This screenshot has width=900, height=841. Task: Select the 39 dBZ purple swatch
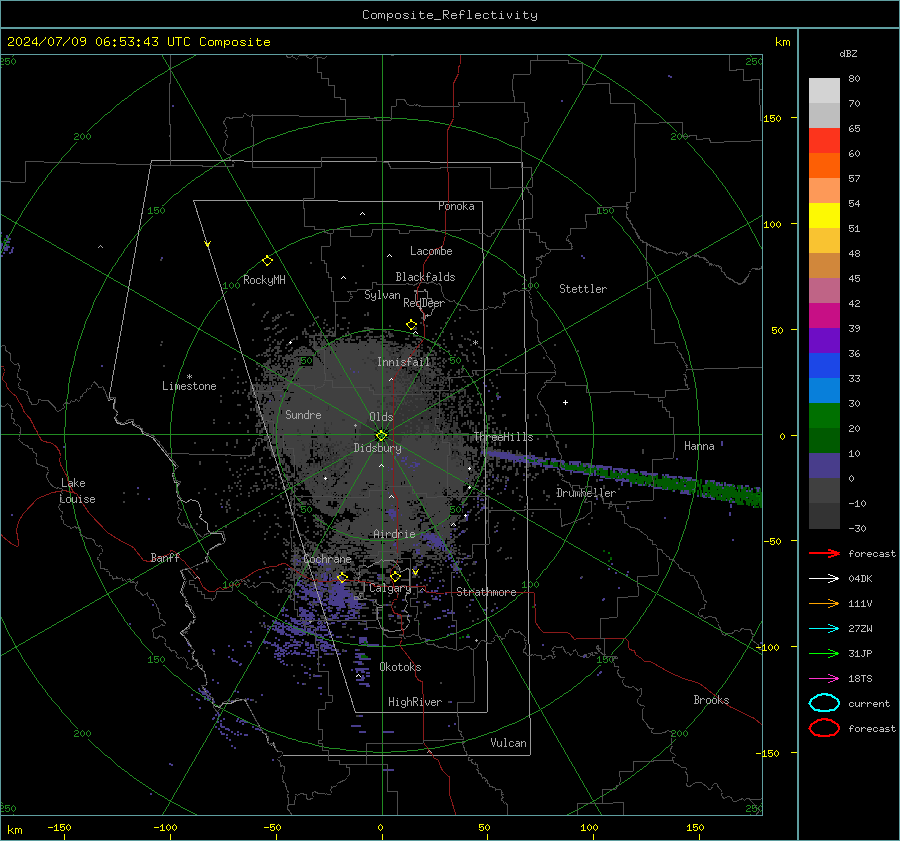tap(824, 340)
